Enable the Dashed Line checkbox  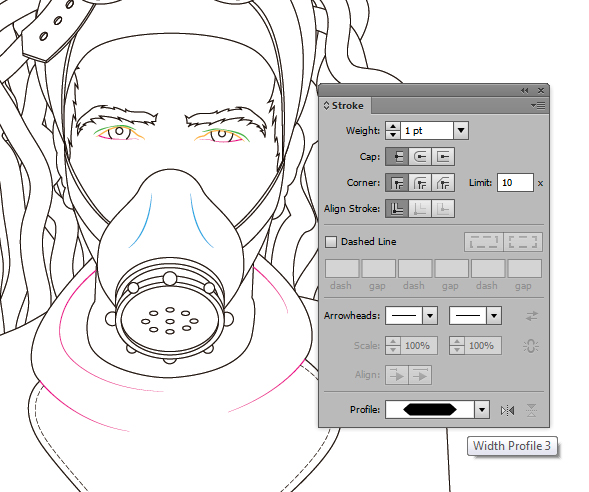pyautogui.click(x=331, y=242)
